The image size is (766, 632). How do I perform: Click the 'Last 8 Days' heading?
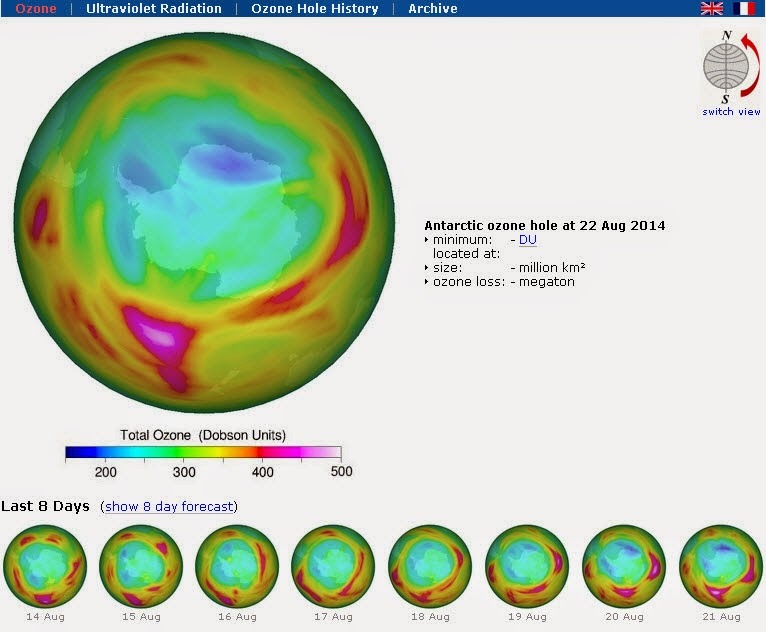[x=45, y=506]
